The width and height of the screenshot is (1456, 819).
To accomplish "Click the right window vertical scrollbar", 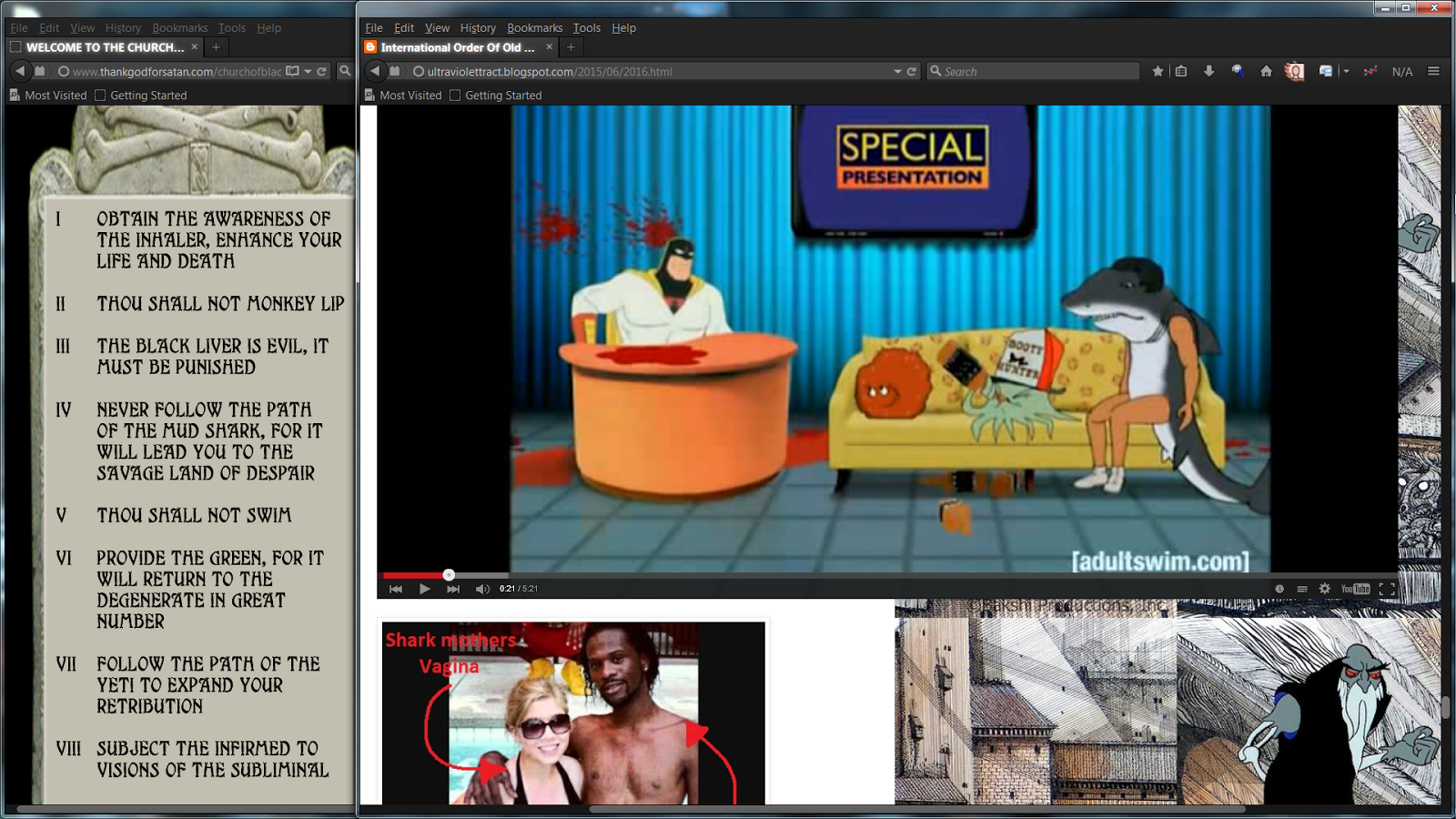I will point(1445,708).
